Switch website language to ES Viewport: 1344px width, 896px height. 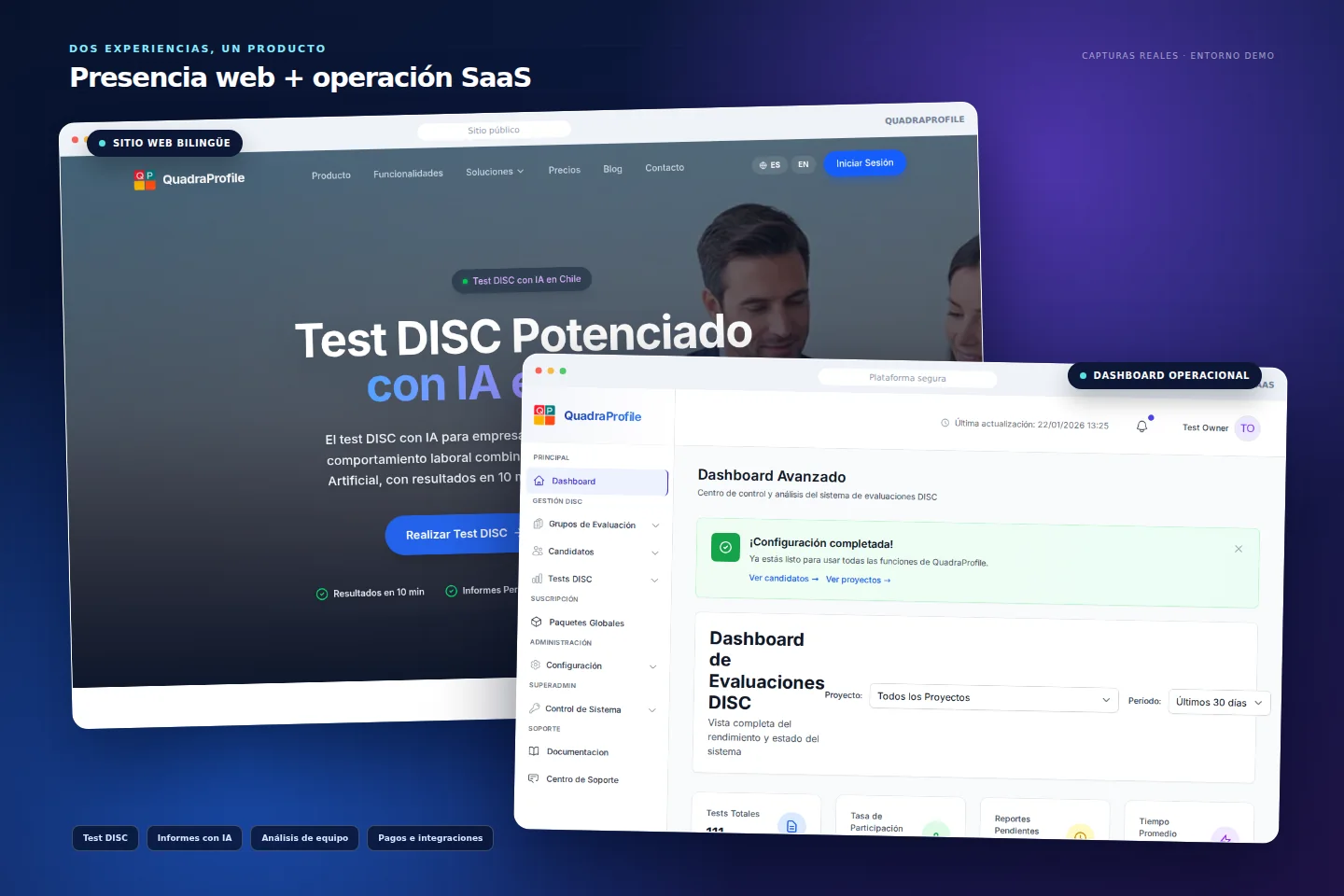pyautogui.click(x=770, y=165)
